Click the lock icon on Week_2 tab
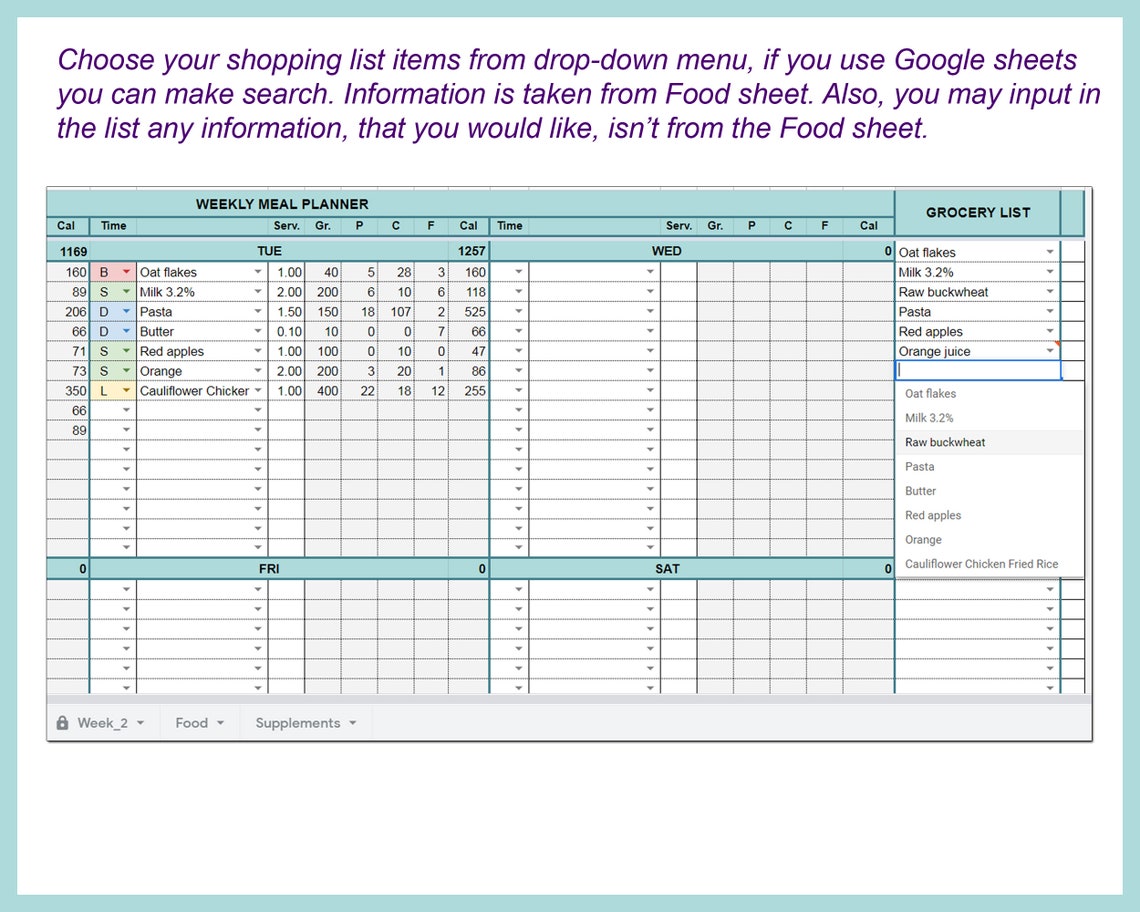Image resolution: width=1140 pixels, height=912 pixels. (63, 723)
